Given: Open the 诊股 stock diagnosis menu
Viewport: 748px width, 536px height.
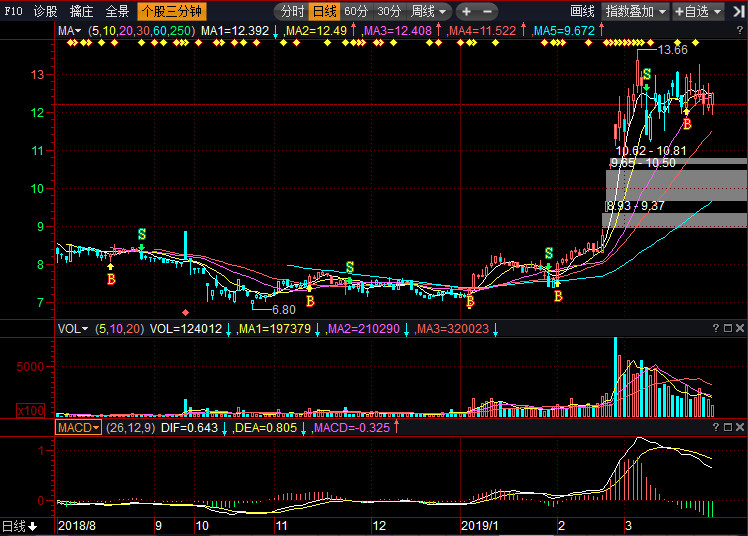Looking at the screenshot, I should click(46, 11).
